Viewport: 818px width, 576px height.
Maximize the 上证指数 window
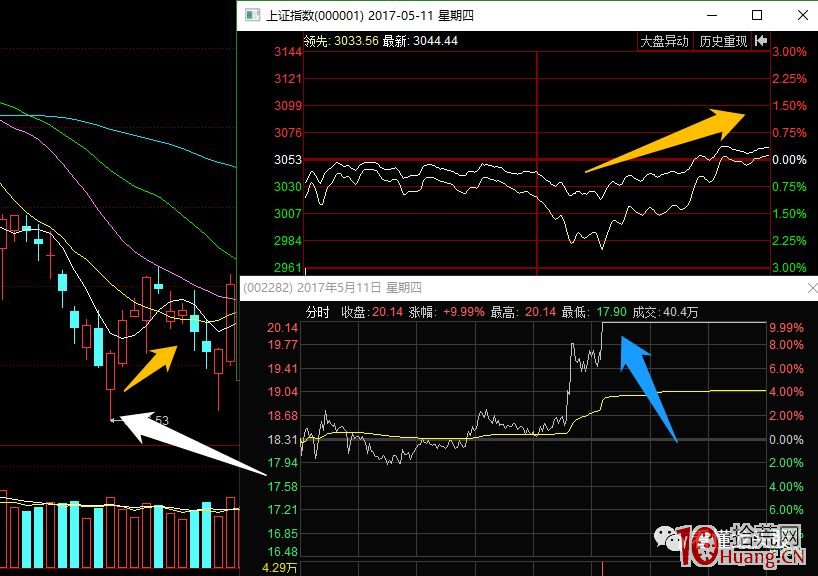[x=757, y=15]
